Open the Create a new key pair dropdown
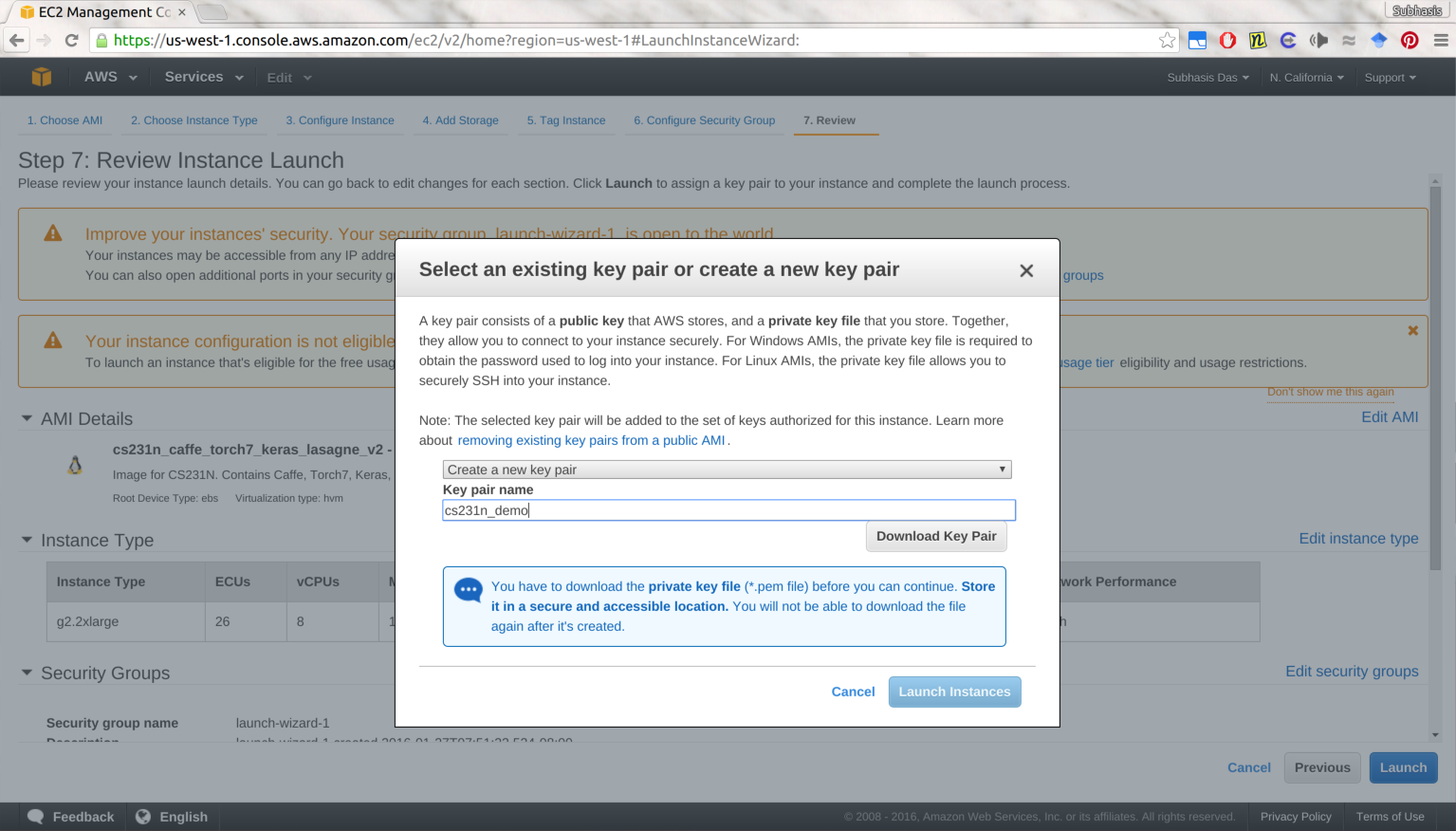 pos(727,470)
